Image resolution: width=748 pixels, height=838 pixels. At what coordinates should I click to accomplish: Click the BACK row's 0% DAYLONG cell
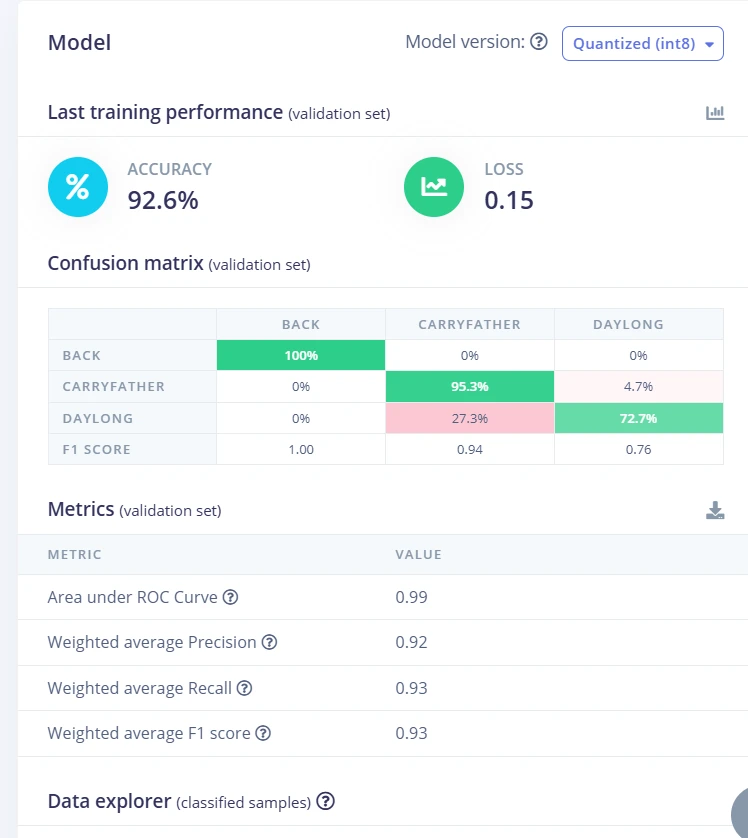click(x=638, y=355)
